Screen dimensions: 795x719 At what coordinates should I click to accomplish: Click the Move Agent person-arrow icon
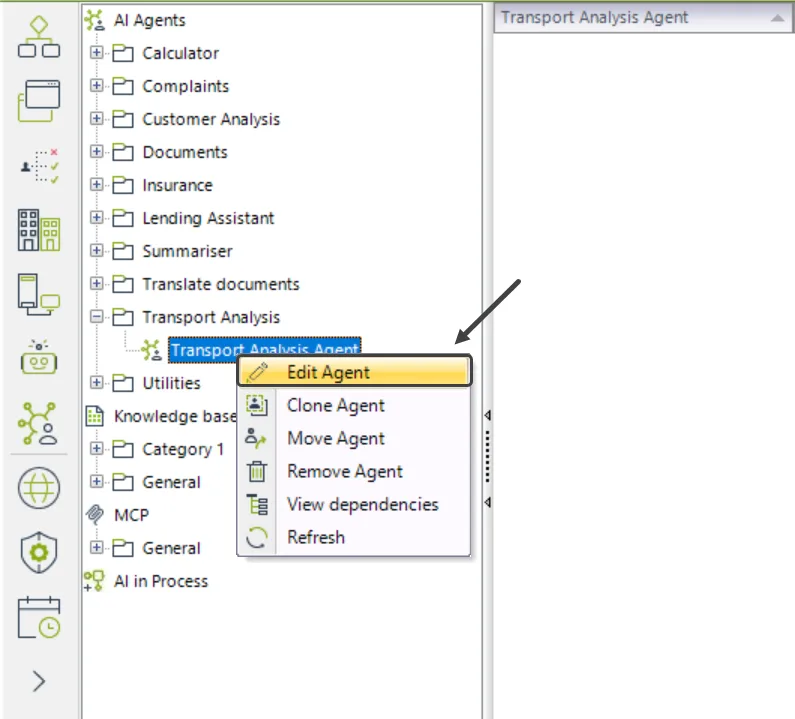coord(256,438)
